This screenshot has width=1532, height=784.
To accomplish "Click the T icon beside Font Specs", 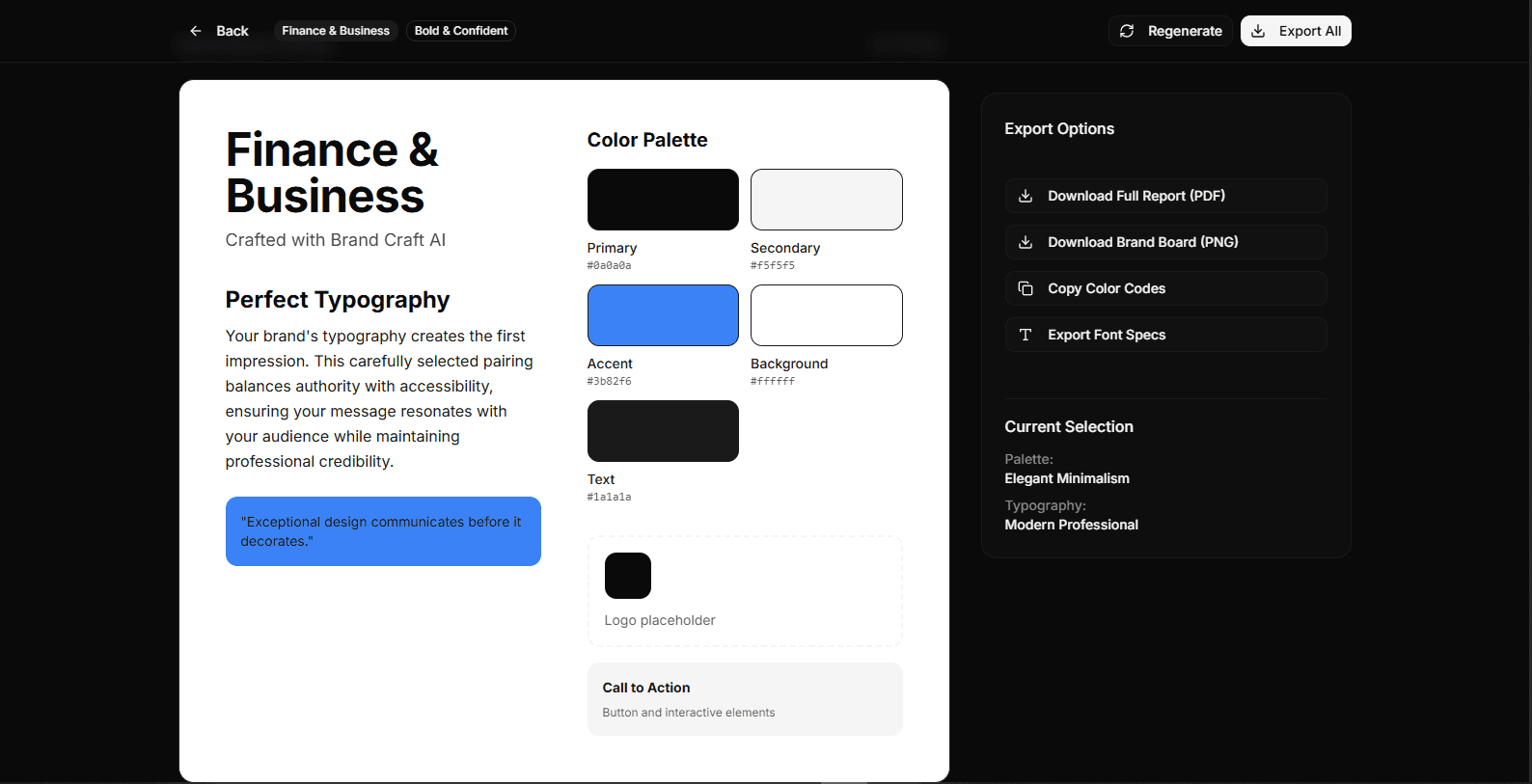I will point(1026,335).
